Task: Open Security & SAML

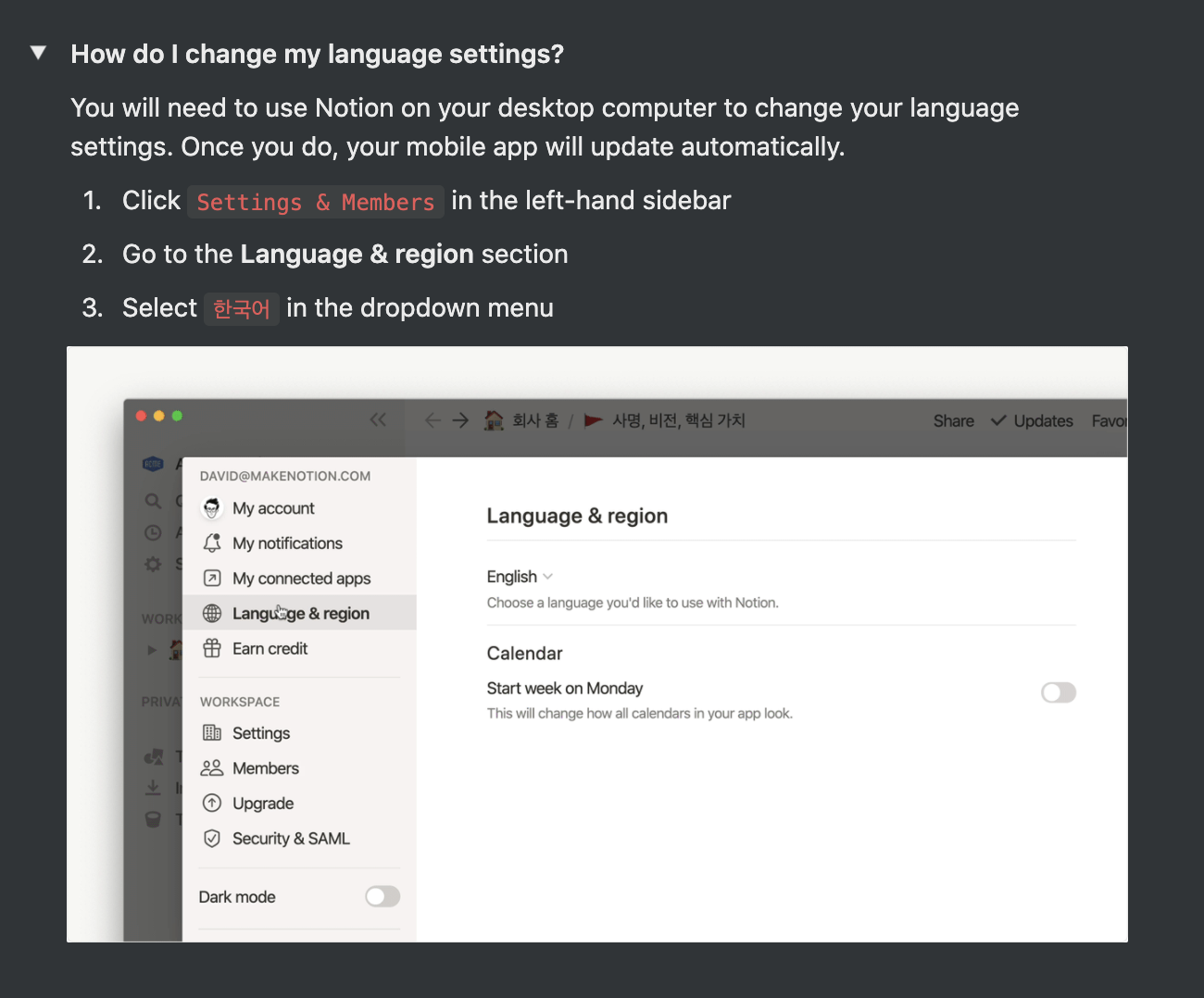Action: click(x=299, y=839)
